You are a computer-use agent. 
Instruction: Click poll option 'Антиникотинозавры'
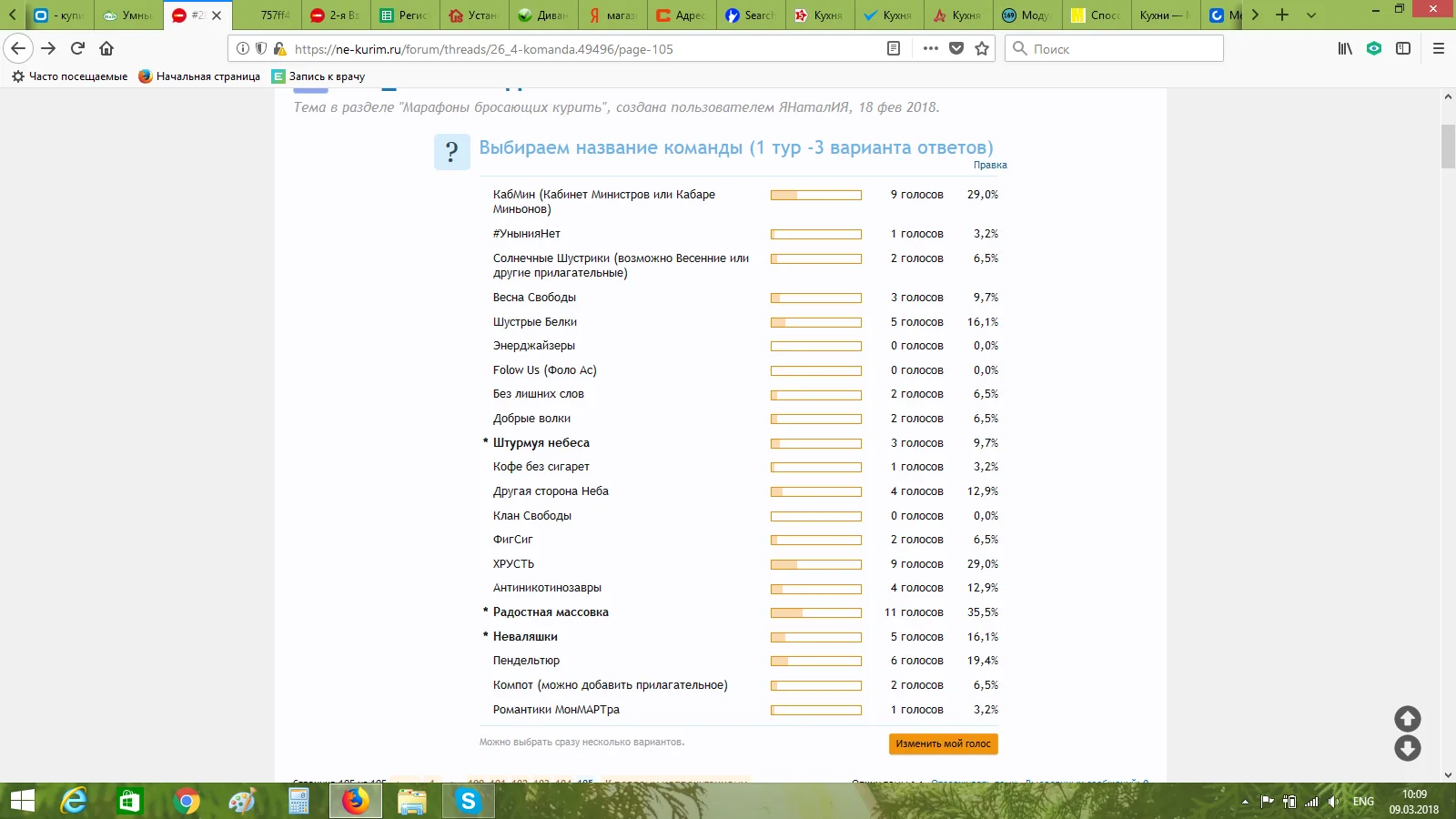coord(547,588)
